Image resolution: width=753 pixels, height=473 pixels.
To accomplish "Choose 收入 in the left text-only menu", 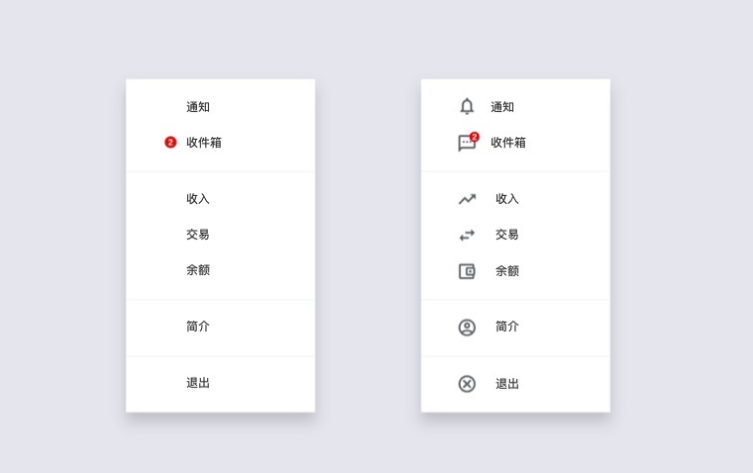I will [x=198, y=198].
